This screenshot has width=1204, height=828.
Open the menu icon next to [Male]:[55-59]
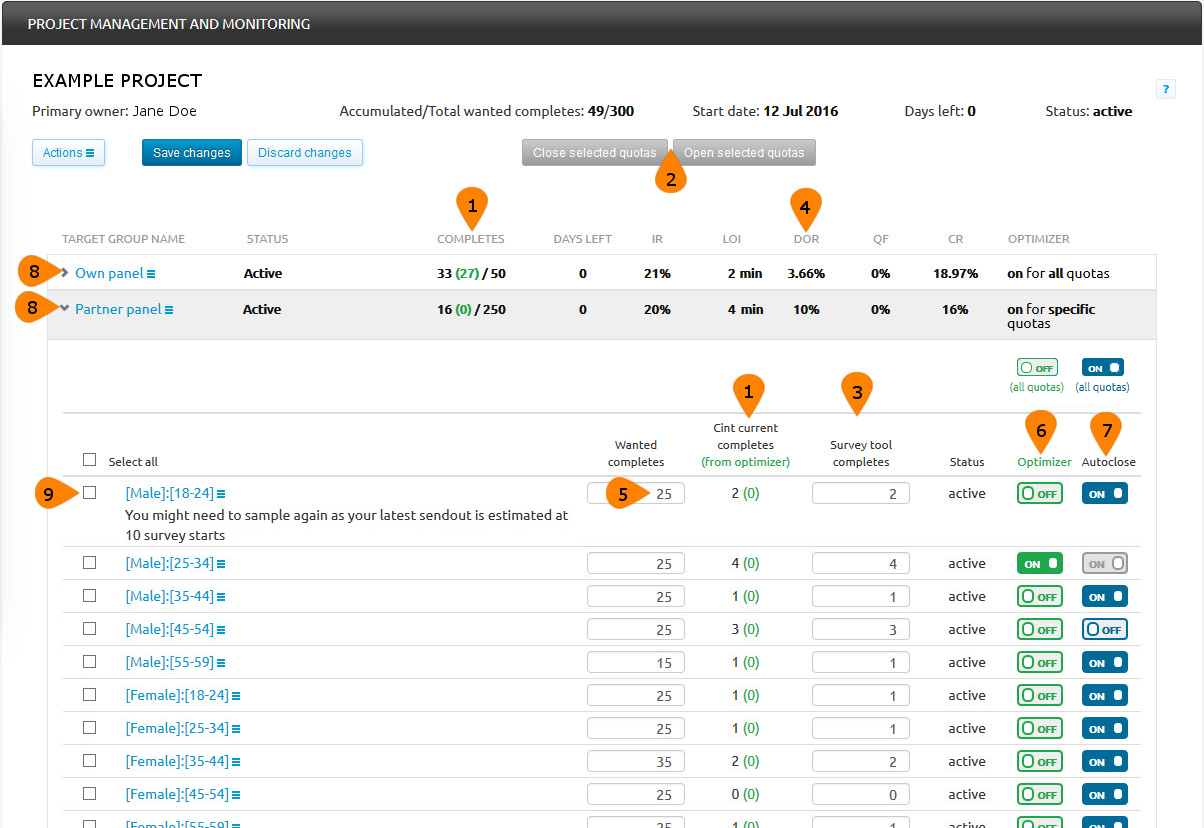221,663
